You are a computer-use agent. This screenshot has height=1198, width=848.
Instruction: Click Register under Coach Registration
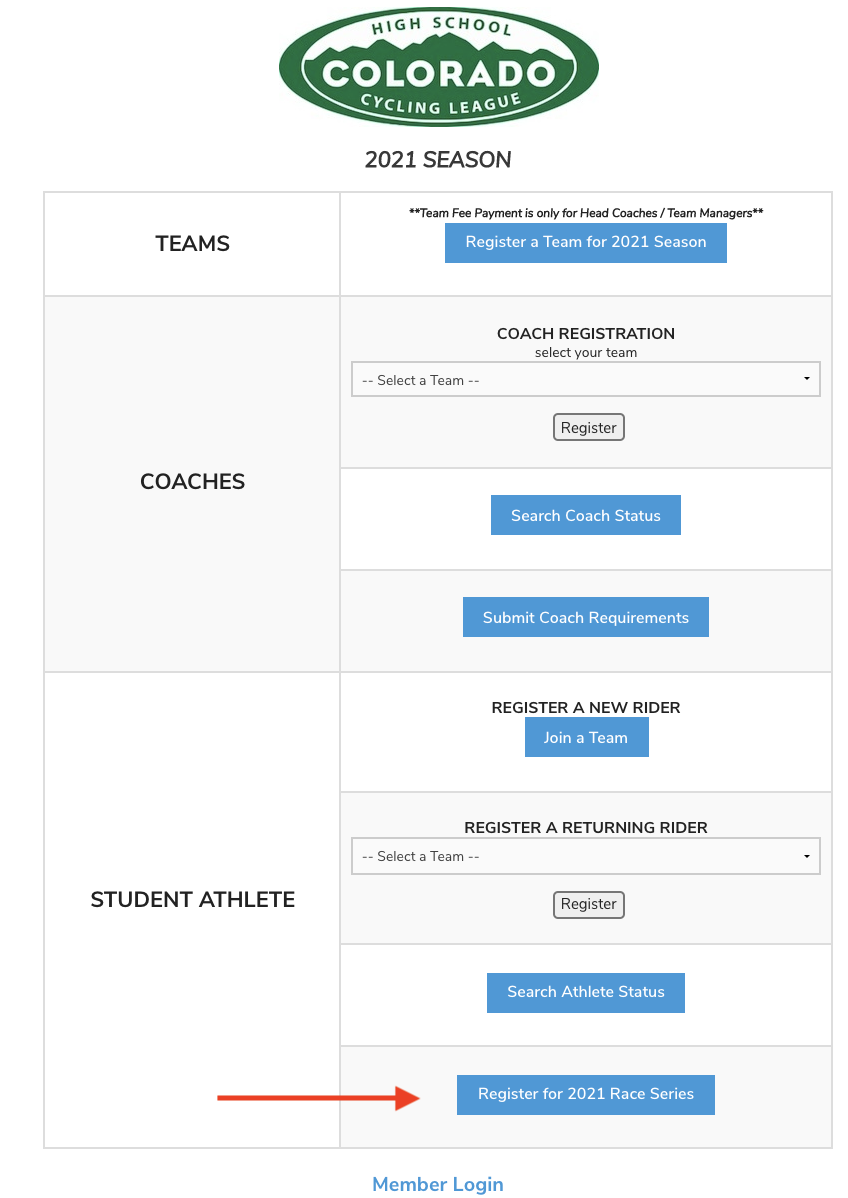pos(589,428)
